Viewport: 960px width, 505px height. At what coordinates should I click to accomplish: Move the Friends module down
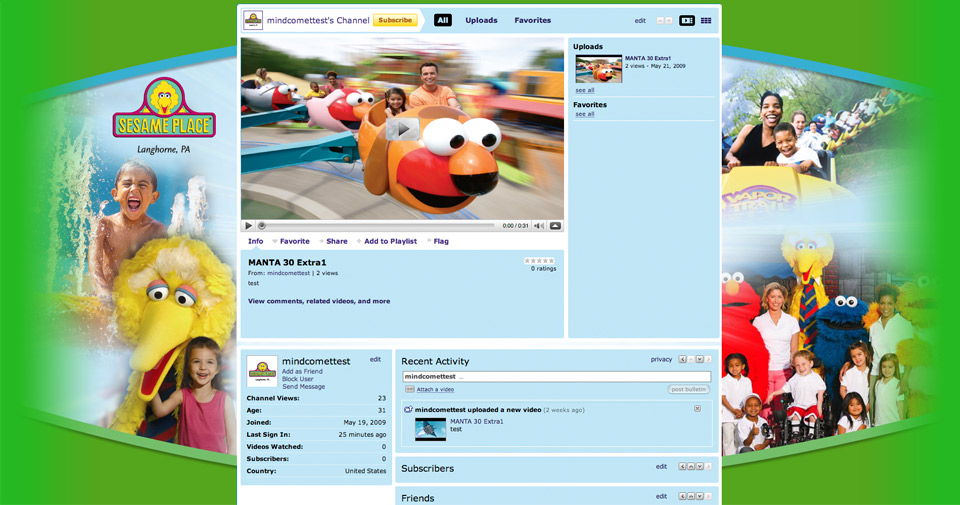click(x=699, y=496)
